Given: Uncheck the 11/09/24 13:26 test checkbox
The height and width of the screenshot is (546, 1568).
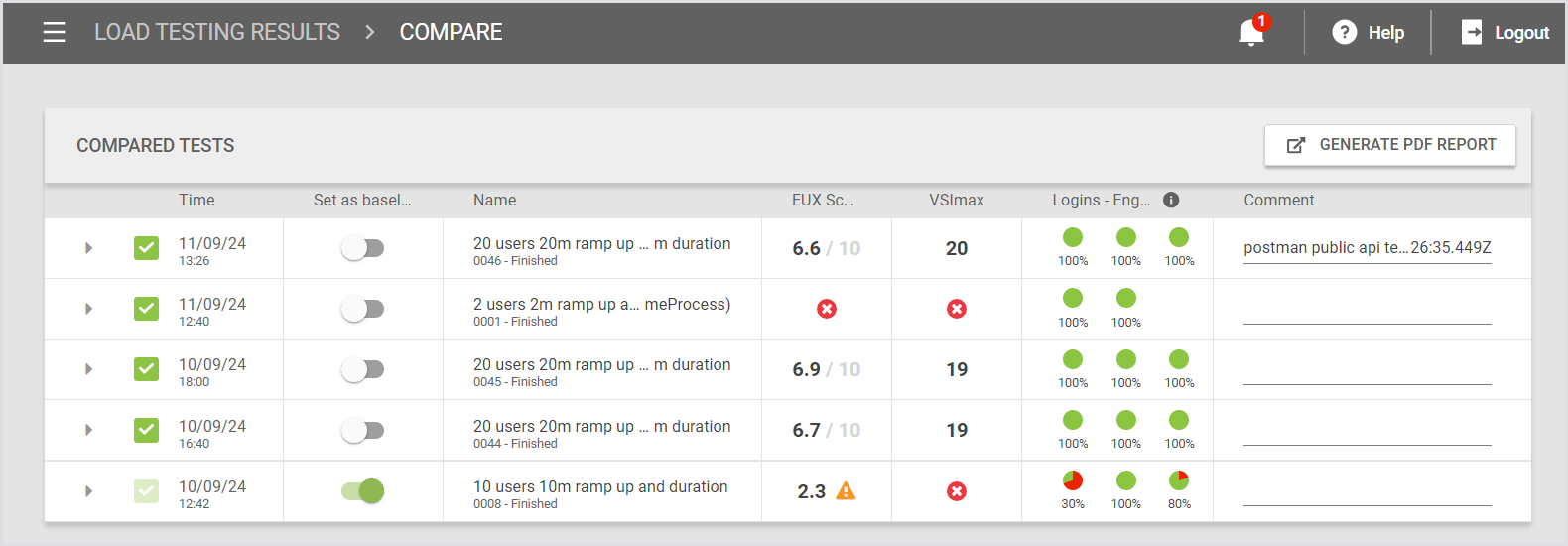Looking at the screenshot, I should (x=146, y=248).
